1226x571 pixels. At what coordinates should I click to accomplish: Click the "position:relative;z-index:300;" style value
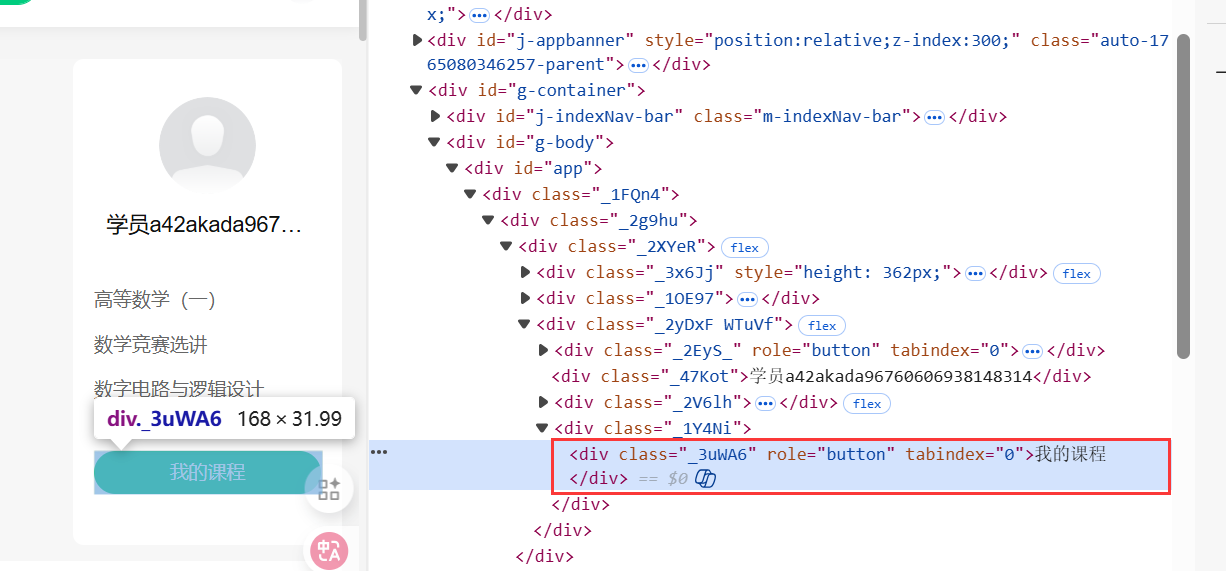click(x=865, y=40)
